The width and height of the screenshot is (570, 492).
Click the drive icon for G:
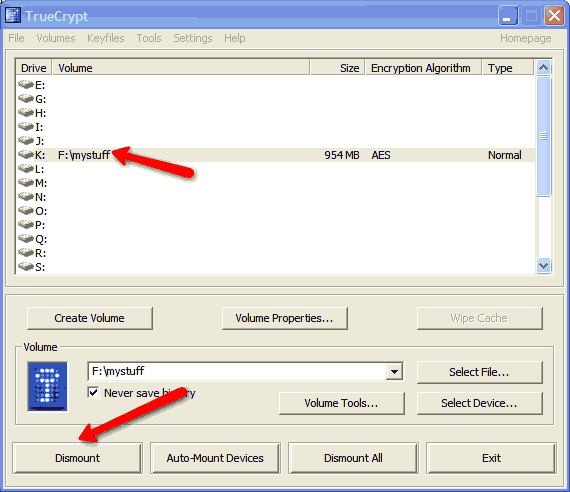(x=26, y=98)
